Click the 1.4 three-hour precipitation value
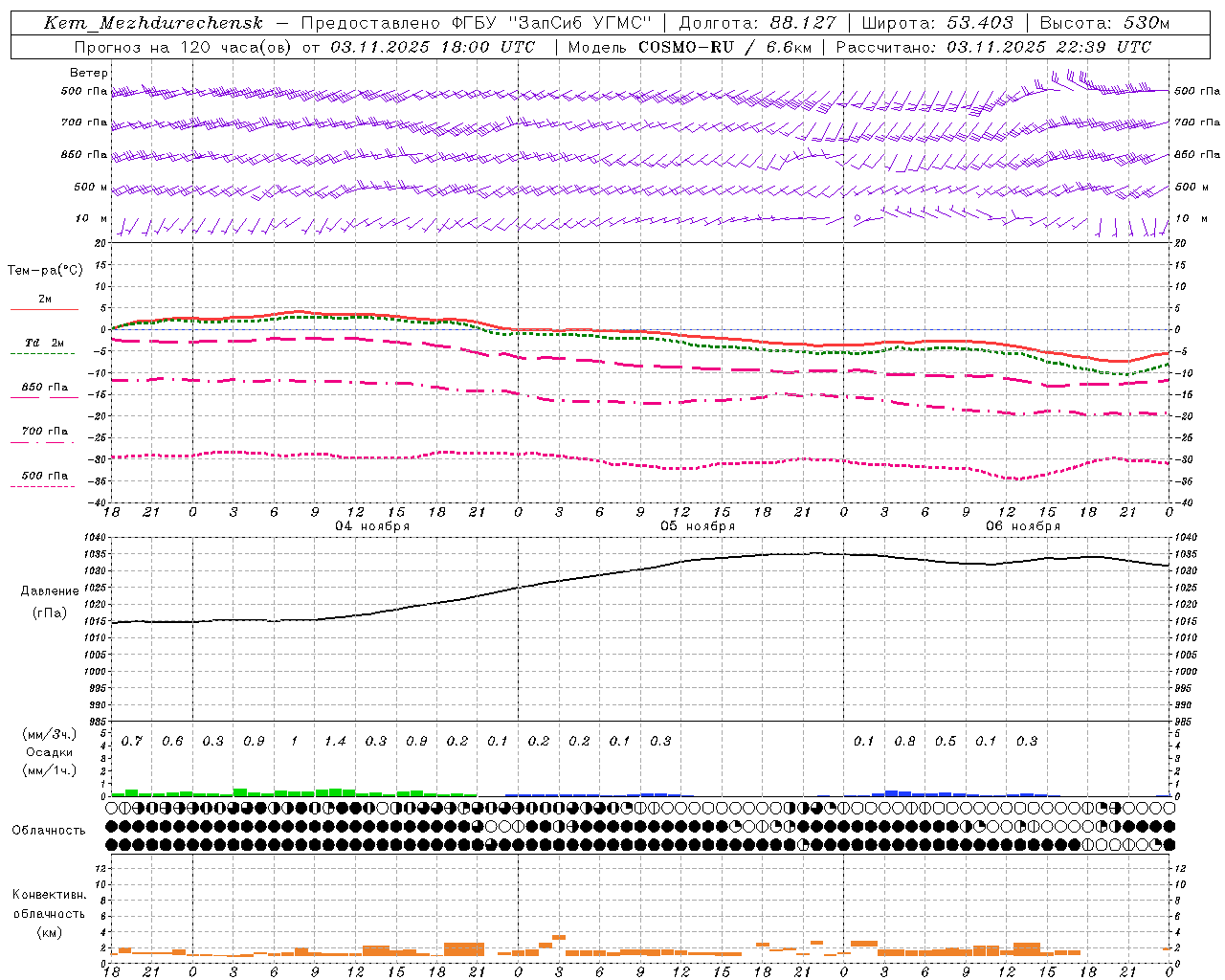The image size is (1225, 980). tap(335, 741)
